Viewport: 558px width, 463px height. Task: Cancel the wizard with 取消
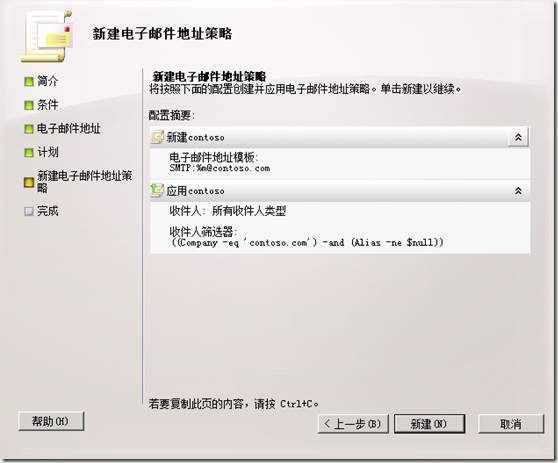(511, 423)
